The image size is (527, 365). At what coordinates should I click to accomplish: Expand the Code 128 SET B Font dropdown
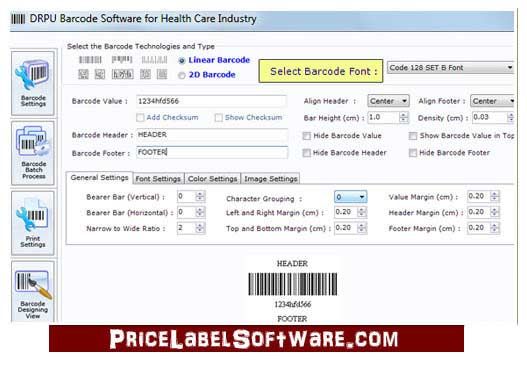pos(450,68)
